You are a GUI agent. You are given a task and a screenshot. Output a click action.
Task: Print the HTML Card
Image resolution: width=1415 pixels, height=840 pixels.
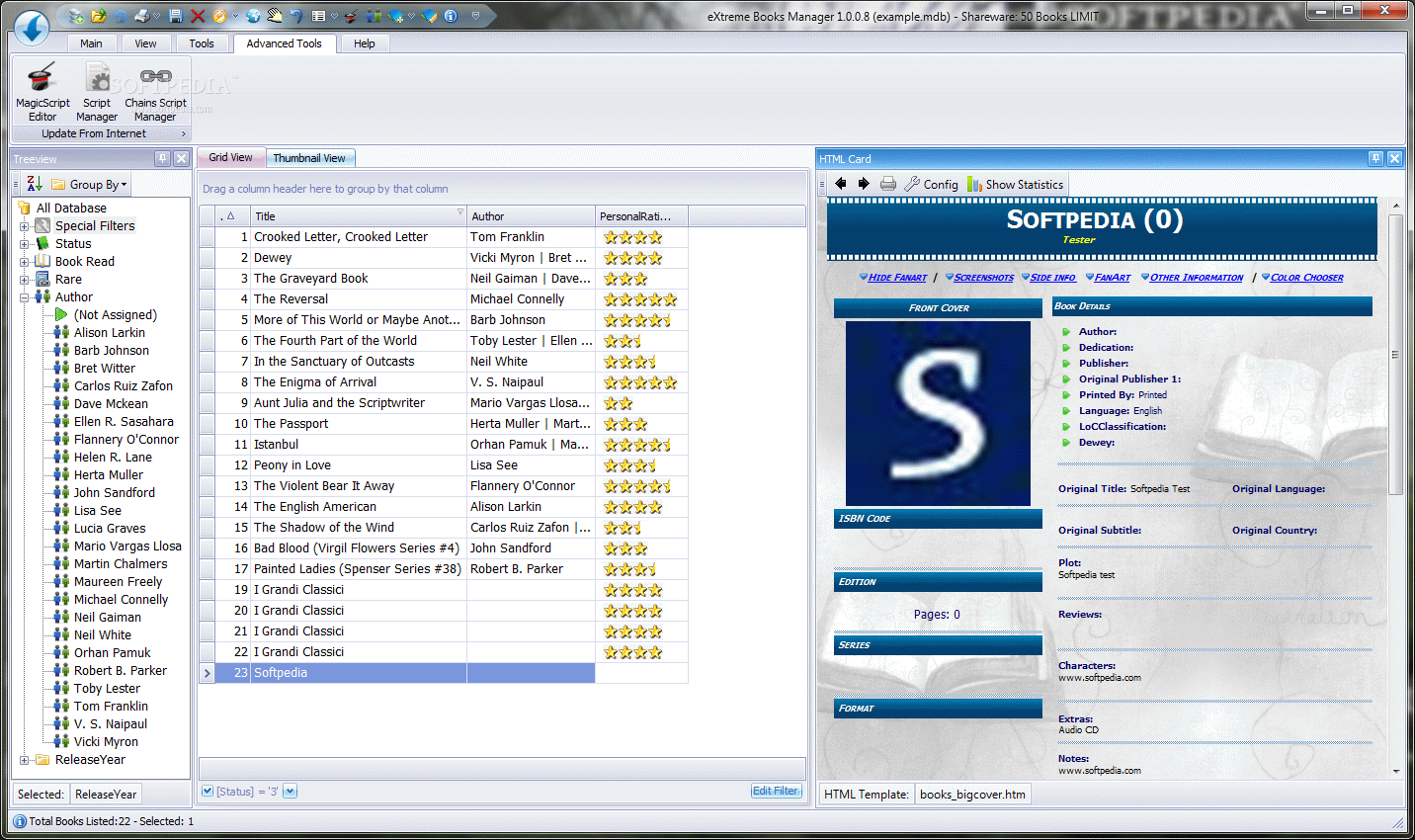(888, 184)
